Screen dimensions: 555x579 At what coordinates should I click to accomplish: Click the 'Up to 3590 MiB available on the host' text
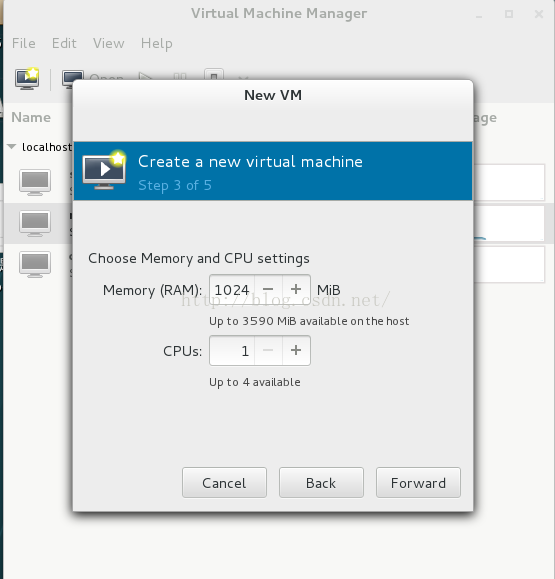(x=309, y=321)
